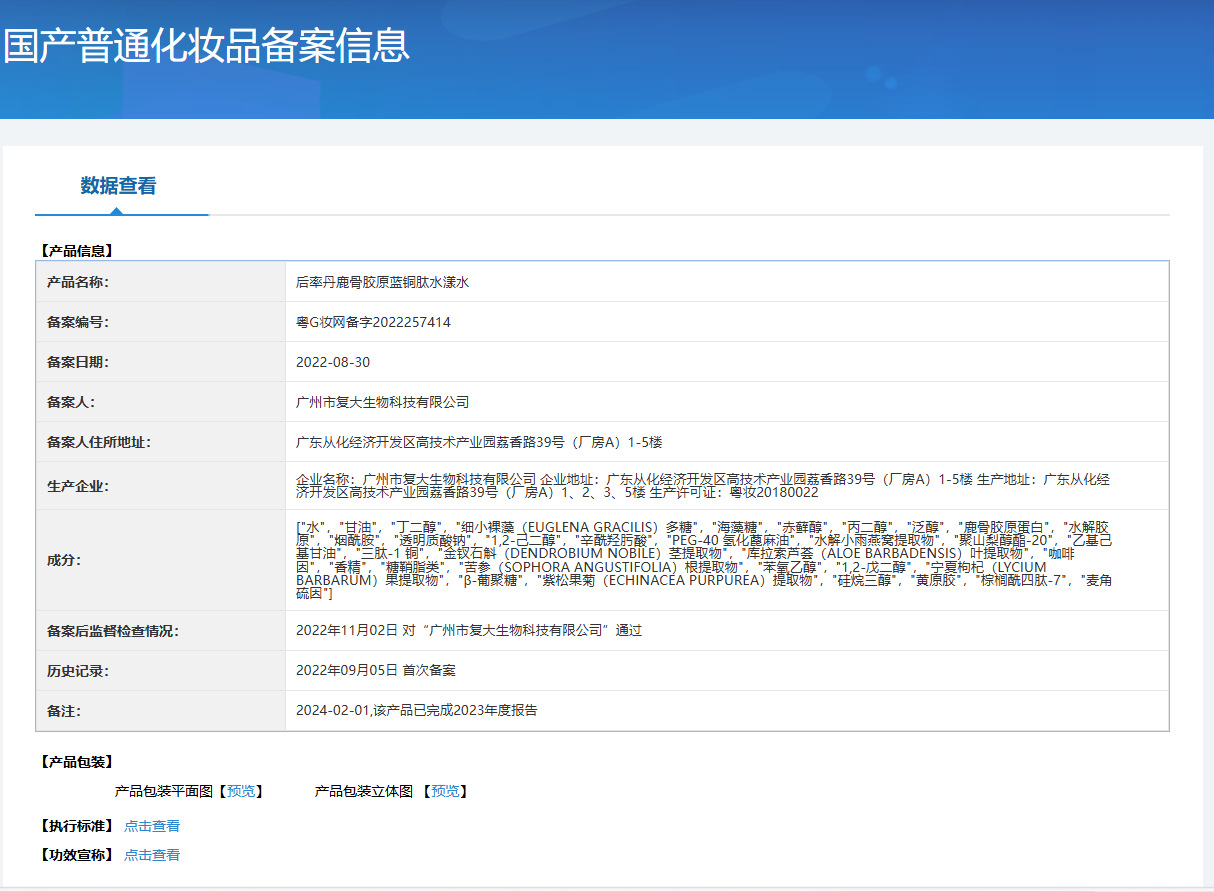Preview the 产品包装立体图 image

click(x=445, y=791)
